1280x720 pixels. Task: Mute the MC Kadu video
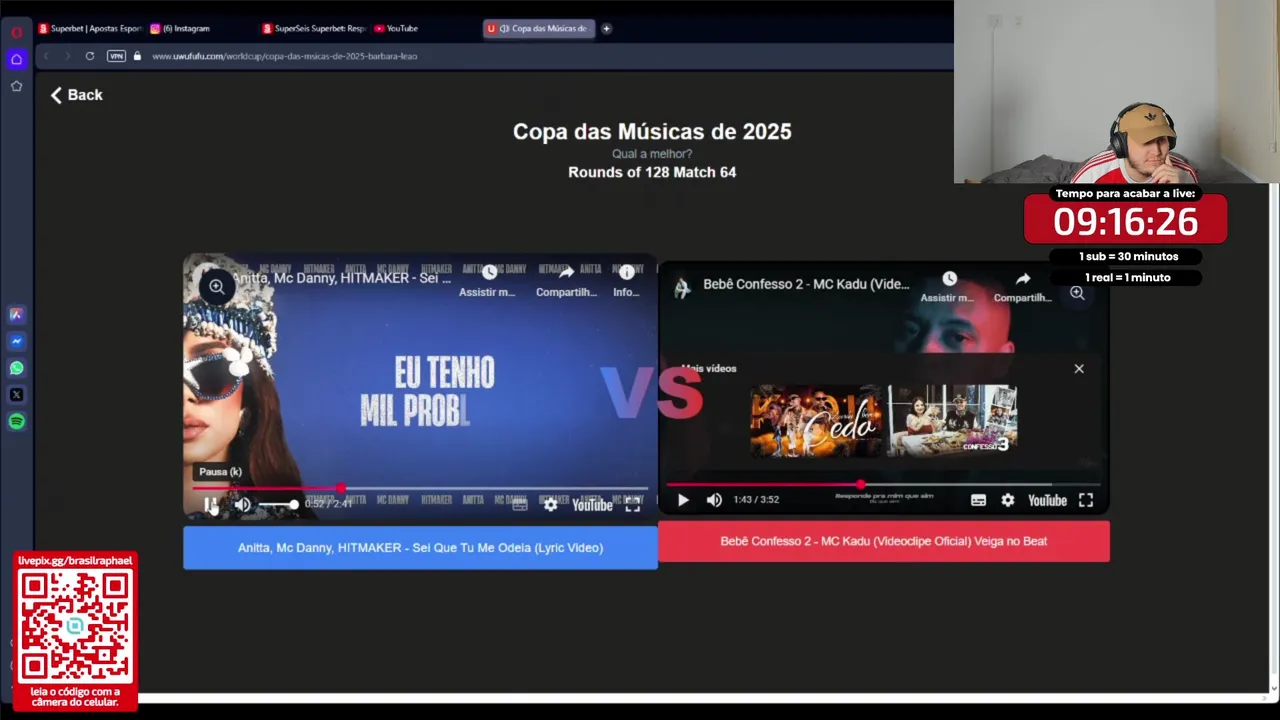[714, 500]
